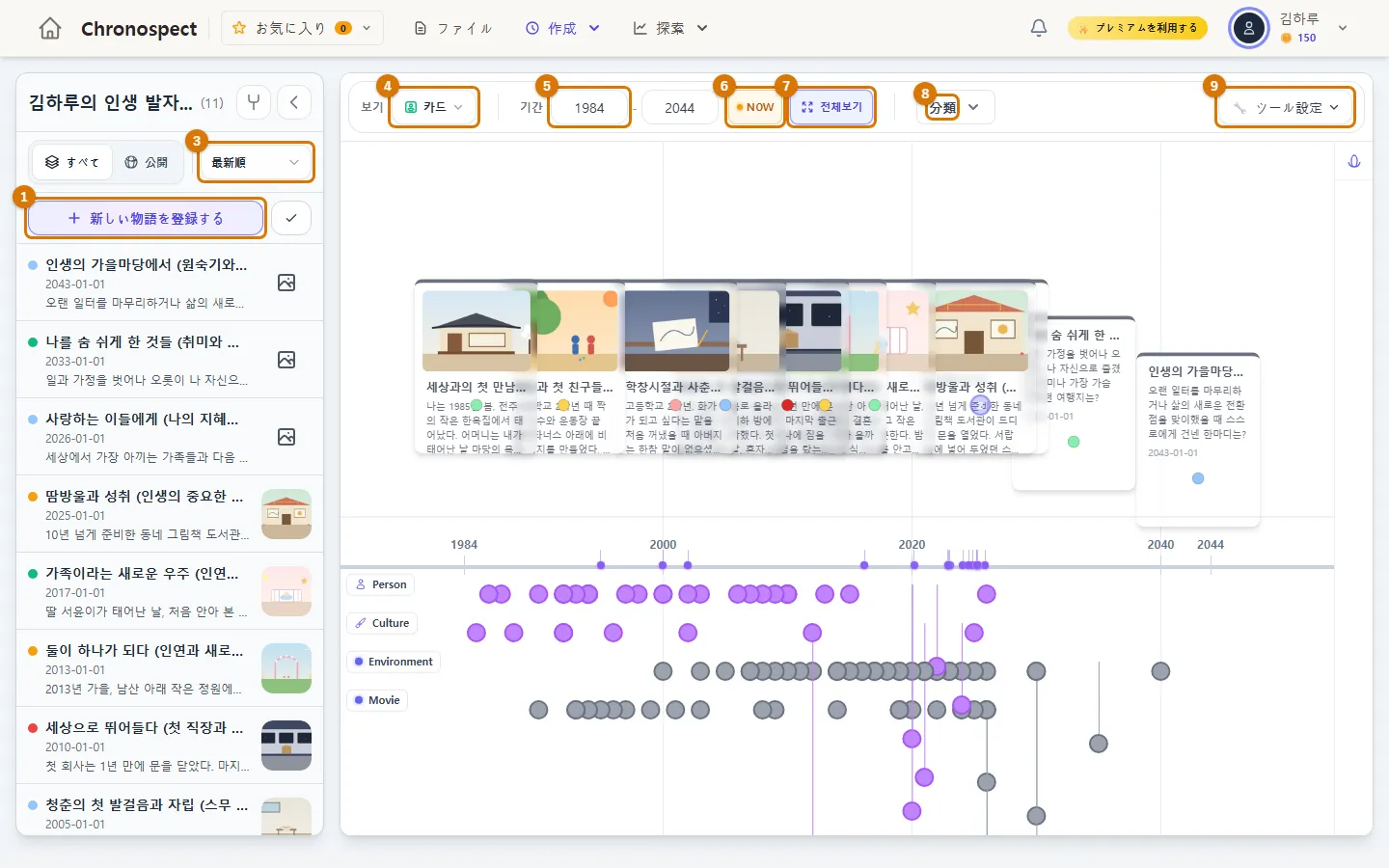Viewport: 1389px width, 868px height.
Task: Click the 전체보기 button
Action: point(831,107)
